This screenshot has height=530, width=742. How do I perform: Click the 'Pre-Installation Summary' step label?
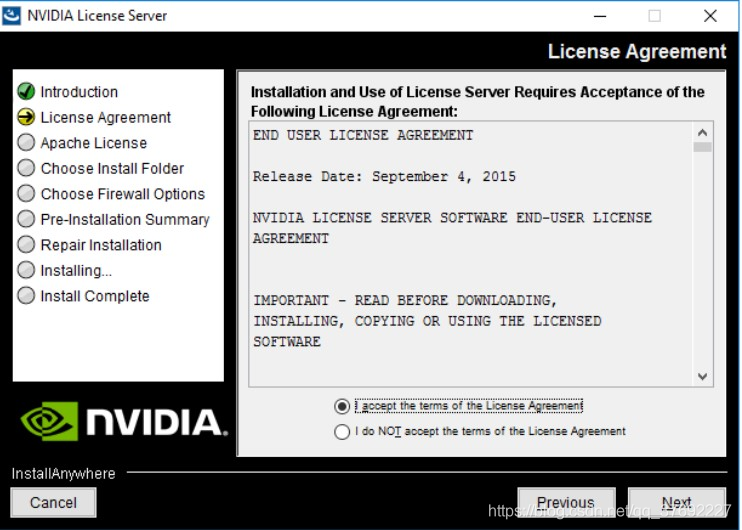tap(125, 220)
